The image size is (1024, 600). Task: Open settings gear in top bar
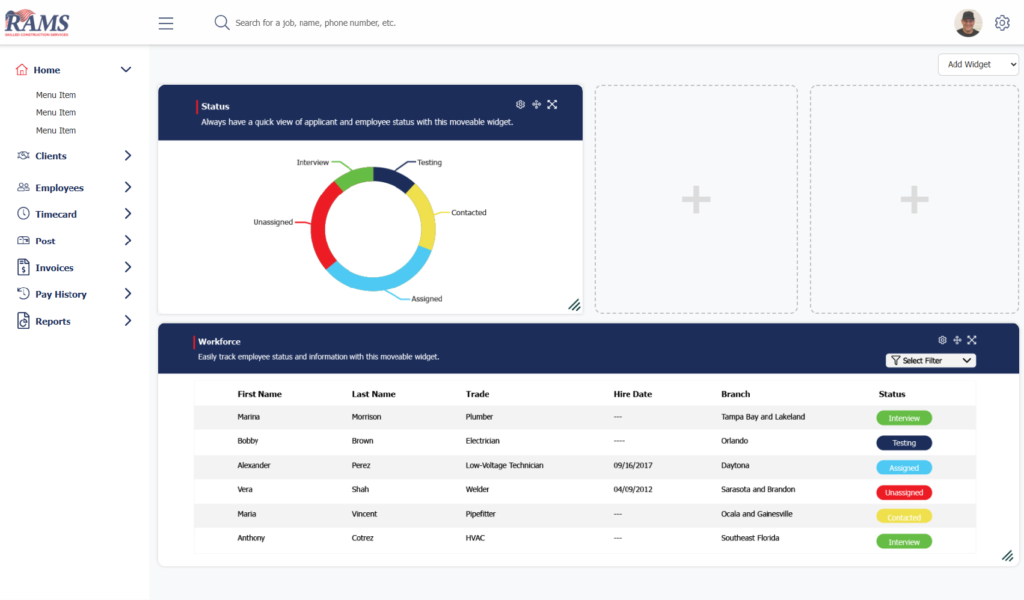click(1002, 23)
